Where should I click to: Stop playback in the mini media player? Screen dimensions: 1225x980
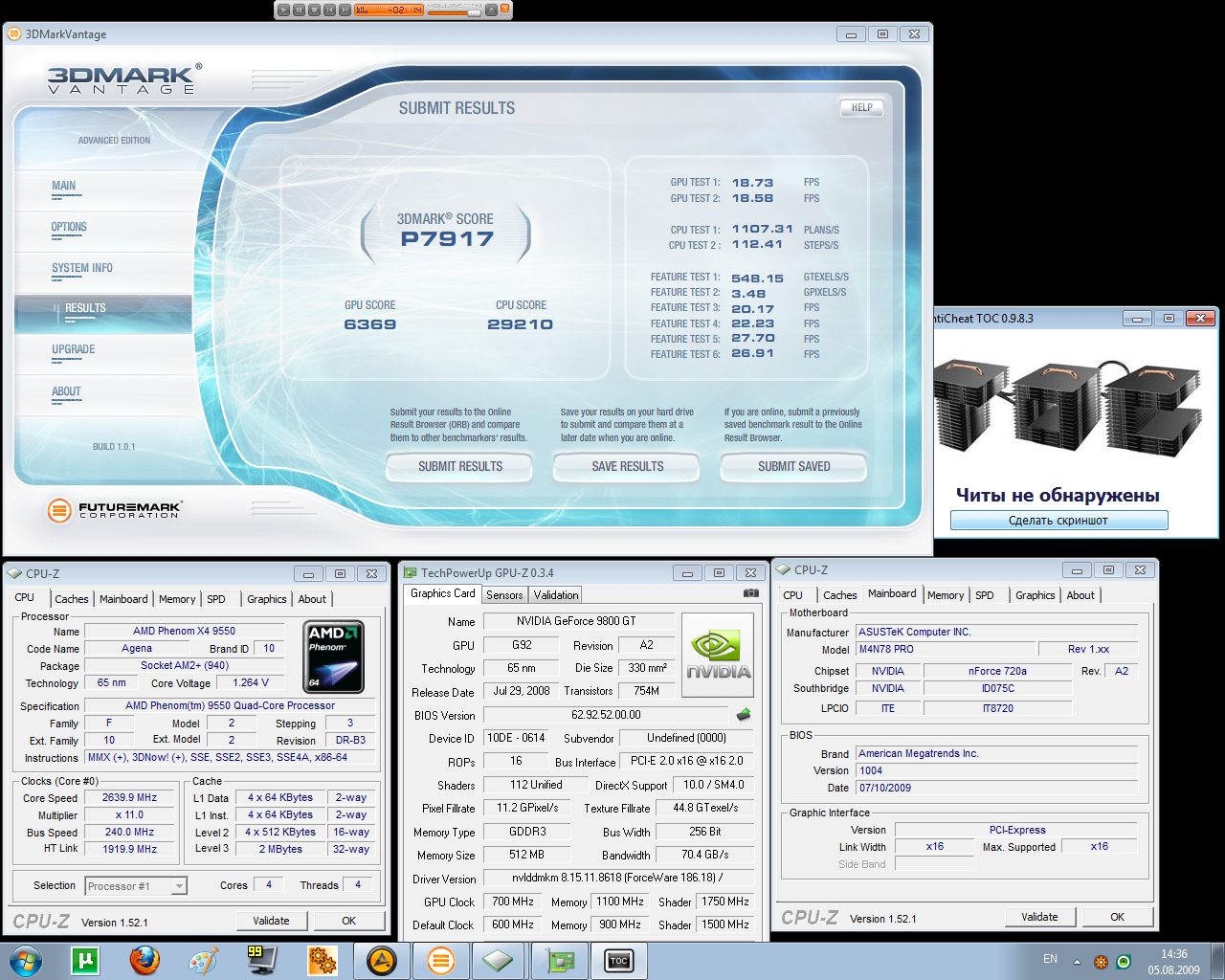[x=314, y=10]
